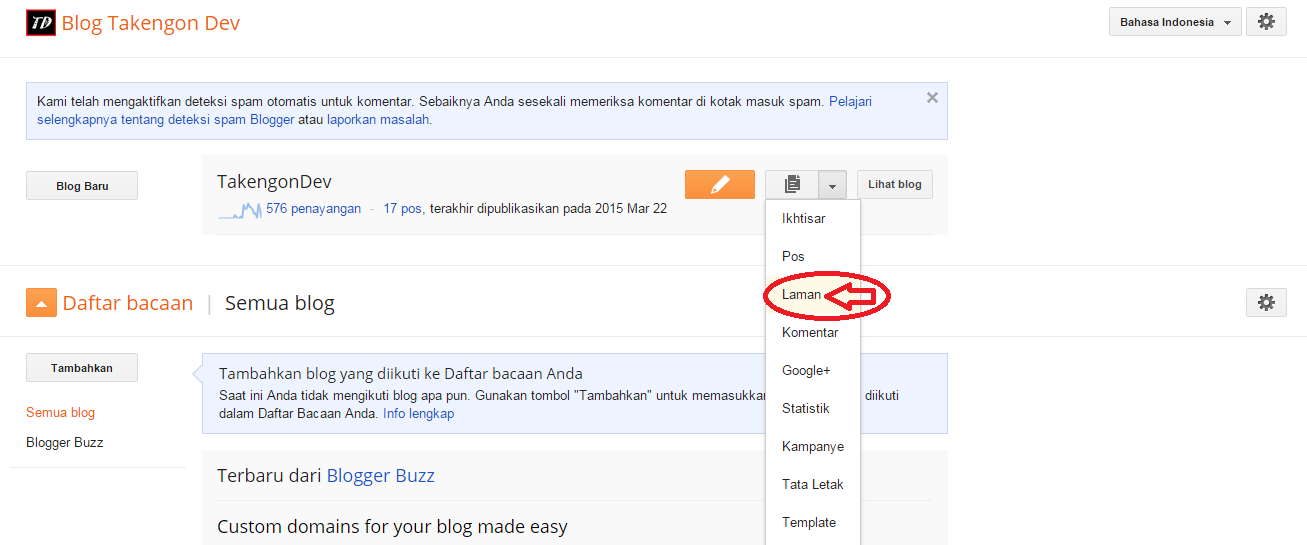Open Tata Letak menu item
Image resolution: width=1307 pixels, height=545 pixels.
[812, 484]
